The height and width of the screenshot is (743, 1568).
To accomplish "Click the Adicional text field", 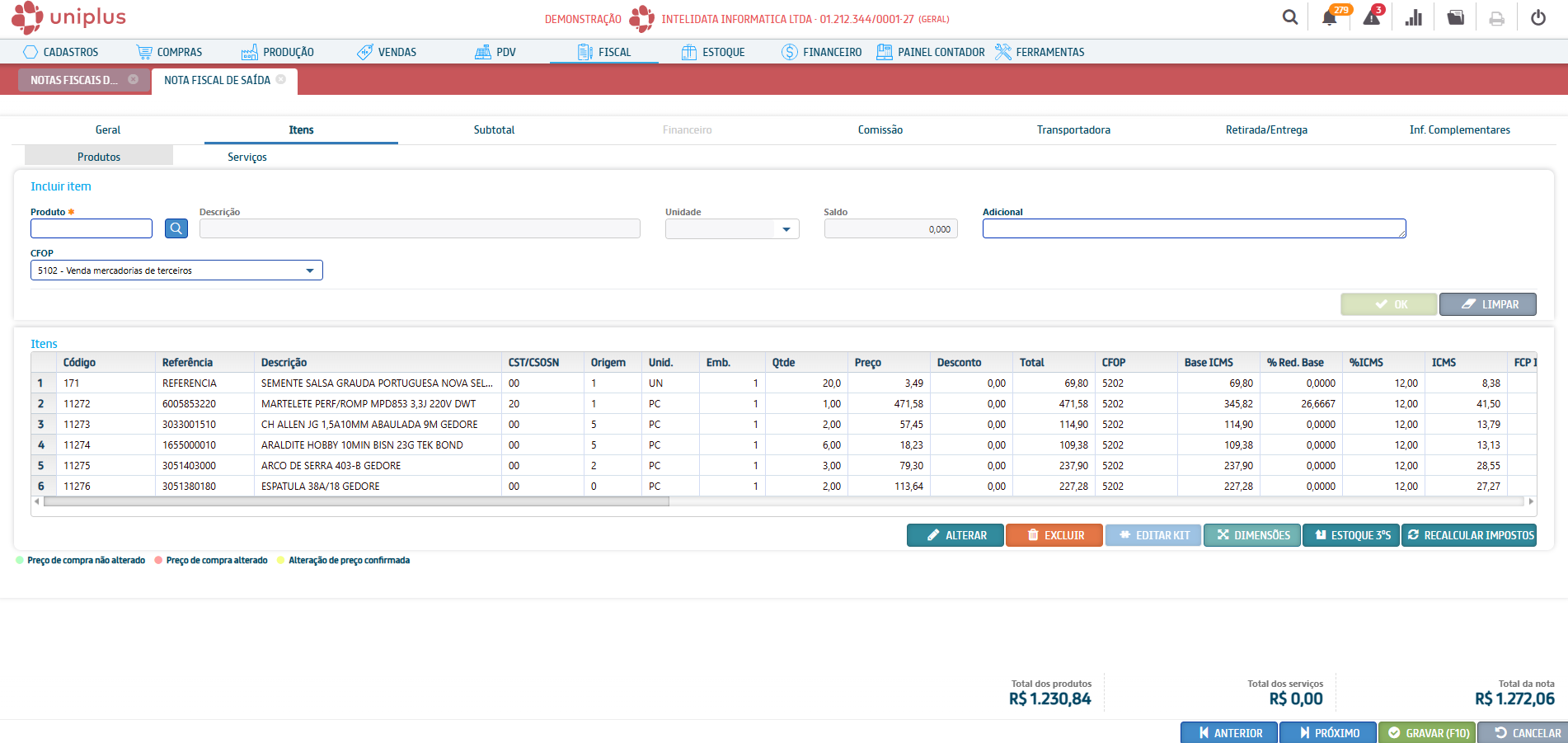I will [1194, 228].
